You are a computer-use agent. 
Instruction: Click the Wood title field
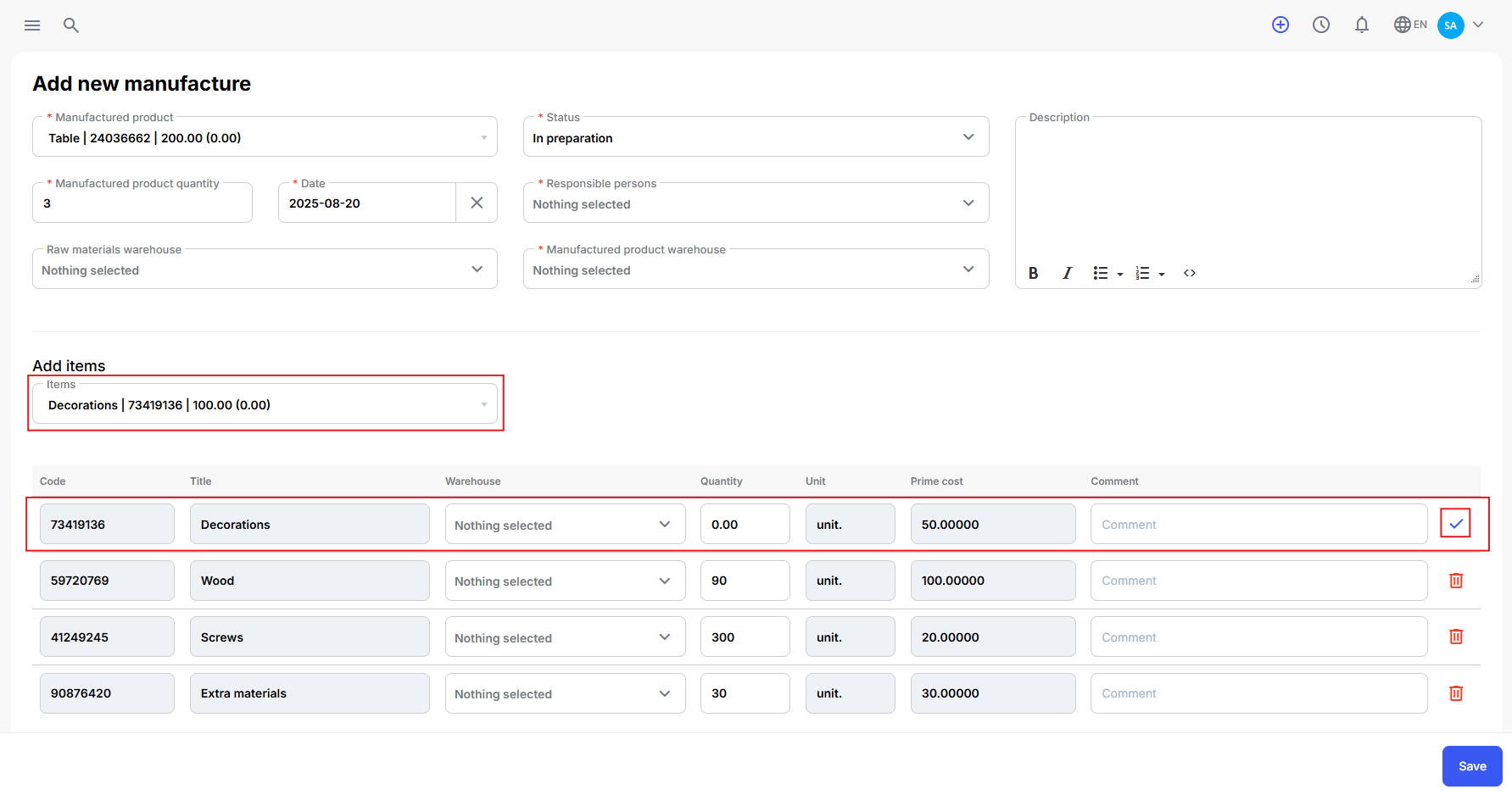310,581
